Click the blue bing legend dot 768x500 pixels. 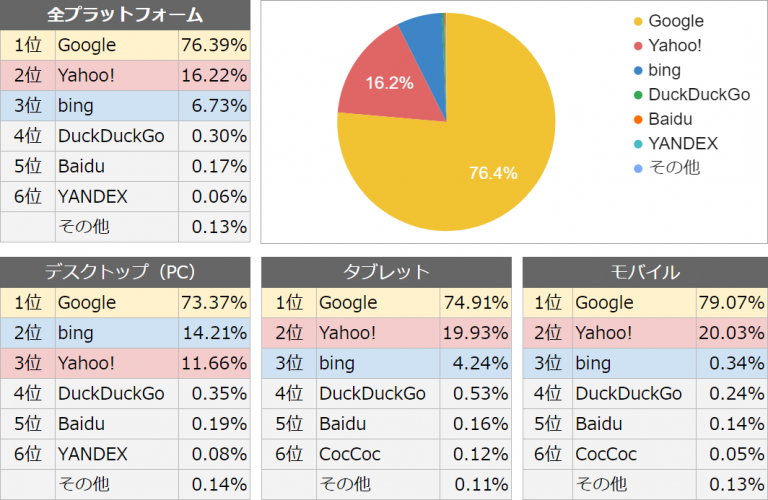637,71
